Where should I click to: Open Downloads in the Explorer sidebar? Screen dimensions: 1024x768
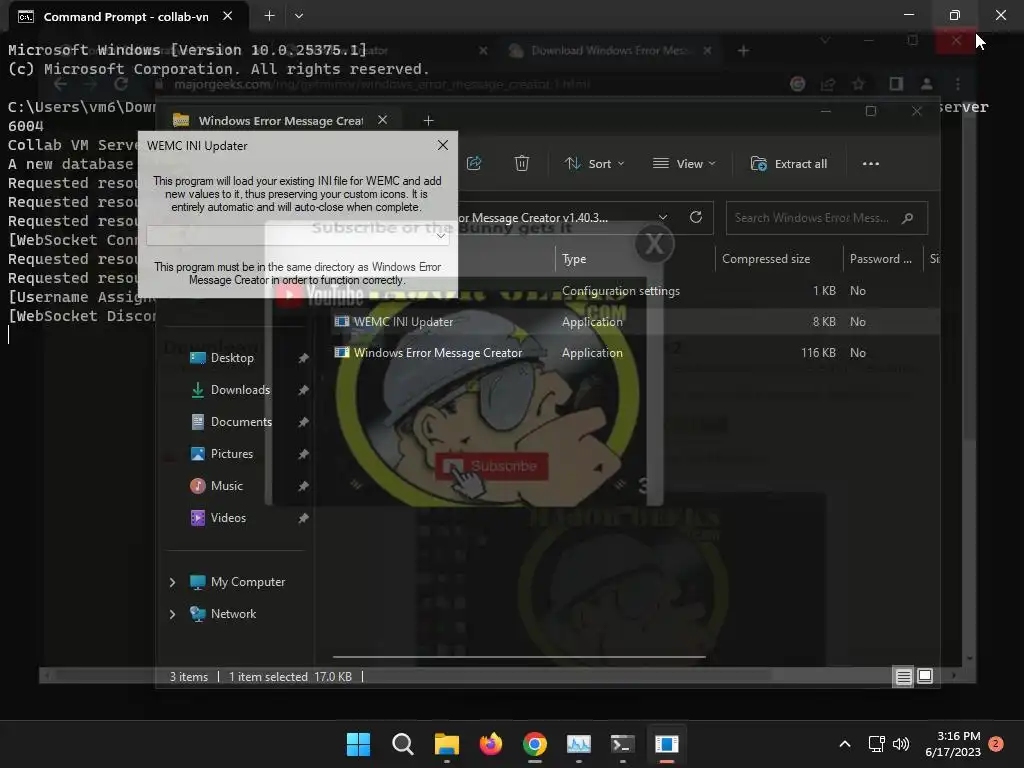tap(240, 390)
